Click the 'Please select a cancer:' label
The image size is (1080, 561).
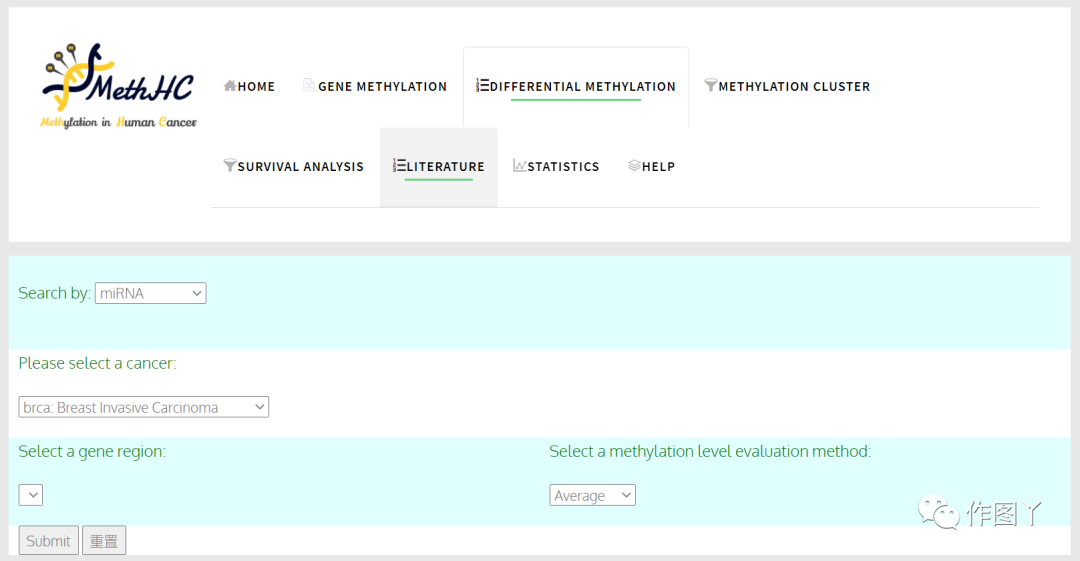coord(97,363)
